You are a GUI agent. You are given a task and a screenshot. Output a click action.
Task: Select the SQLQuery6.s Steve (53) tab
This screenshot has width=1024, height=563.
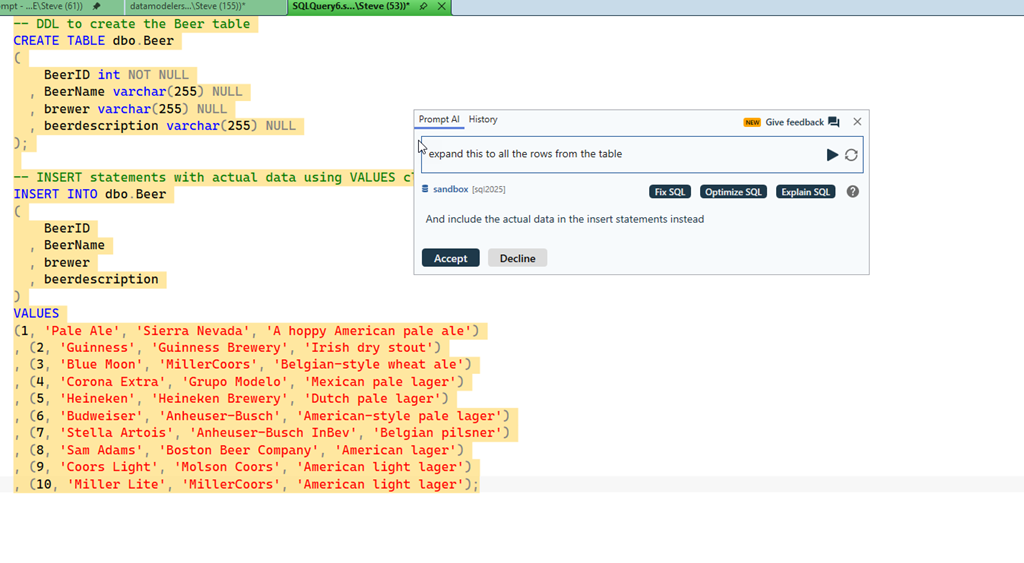point(351,7)
